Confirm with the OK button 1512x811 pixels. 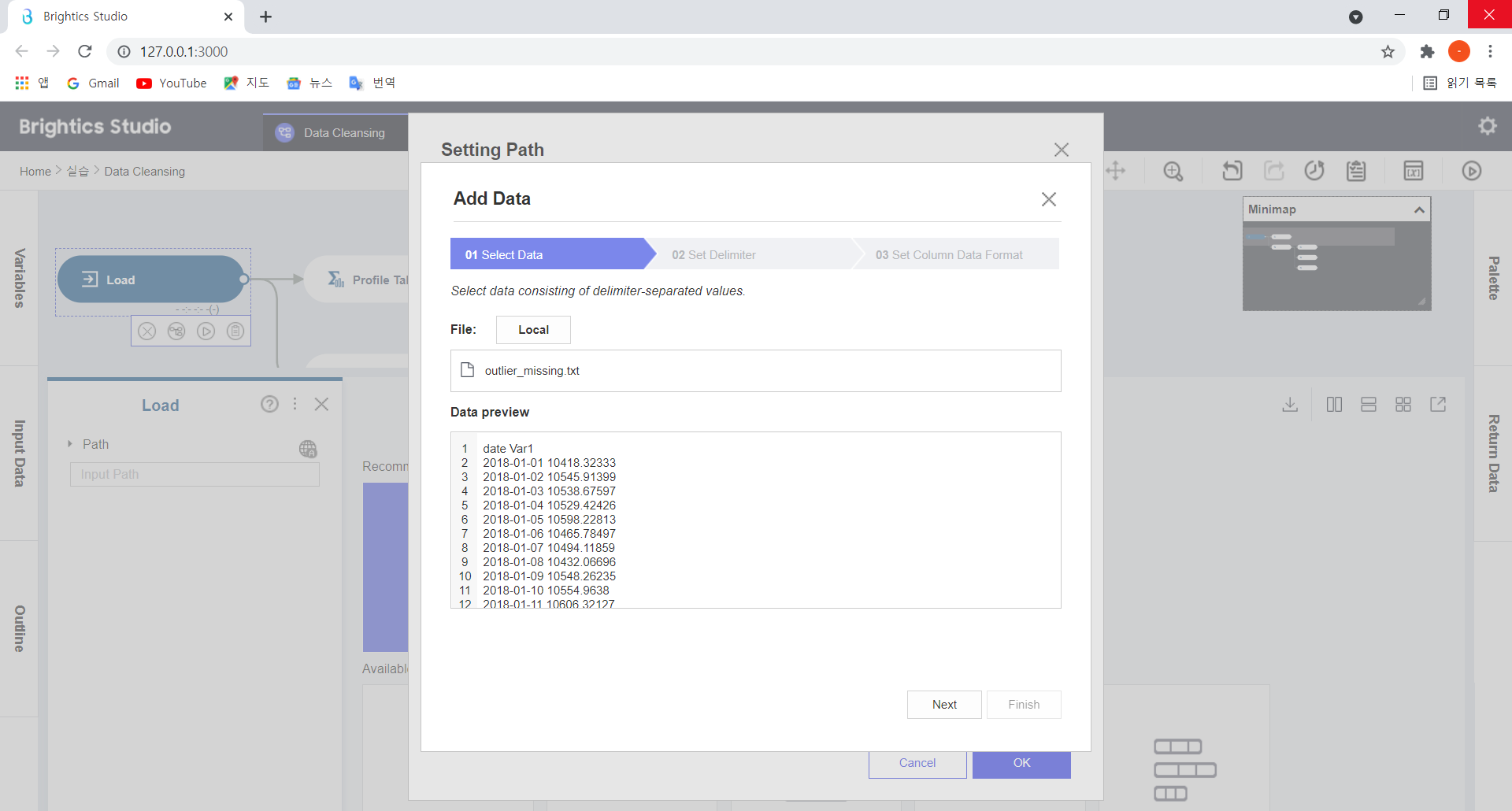[1021, 764]
